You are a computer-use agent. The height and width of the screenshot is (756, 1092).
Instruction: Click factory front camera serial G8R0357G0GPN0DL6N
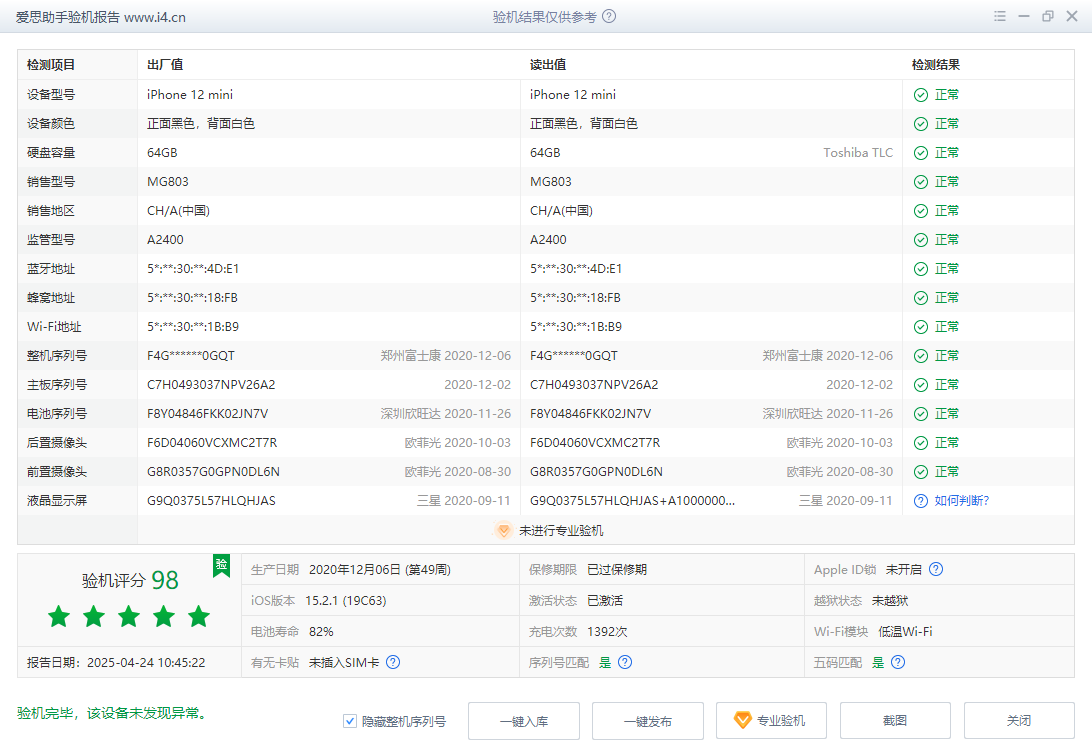click(213, 472)
